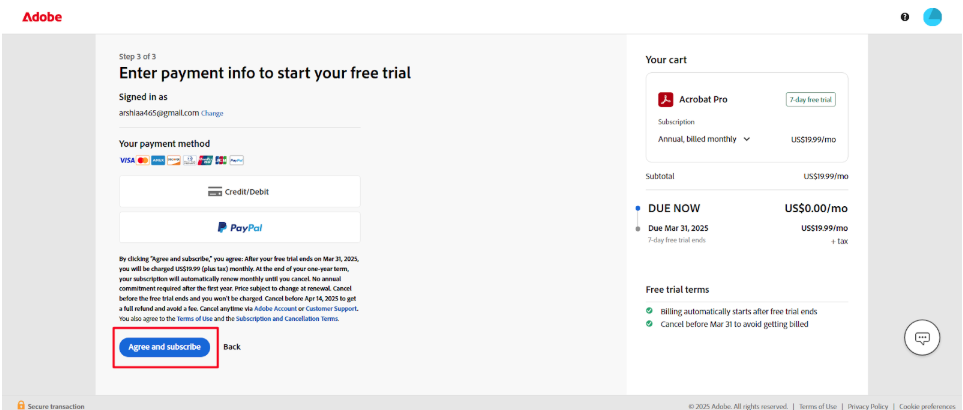Open the help question mark icon
The image size is (963, 410).
point(905,17)
